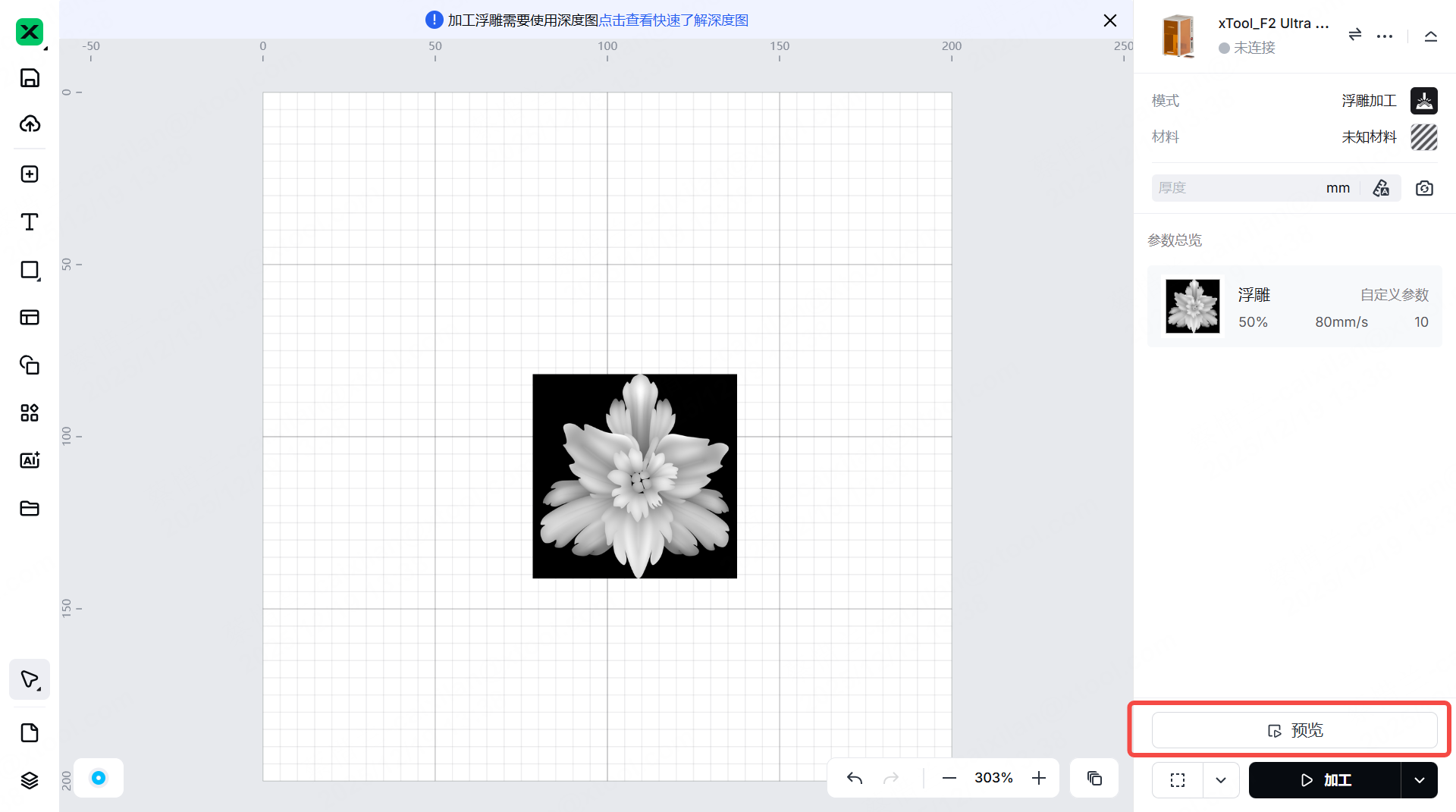Click the camera capture icon

point(1424,188)
